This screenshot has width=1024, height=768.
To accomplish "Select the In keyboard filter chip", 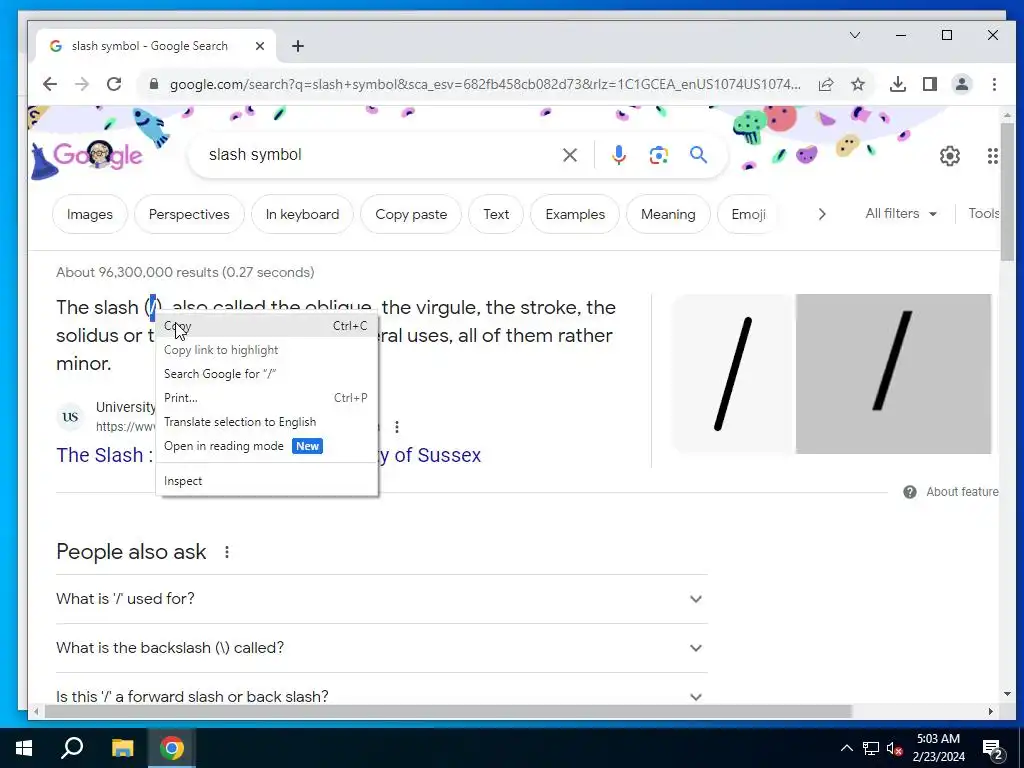I will 302,214.
